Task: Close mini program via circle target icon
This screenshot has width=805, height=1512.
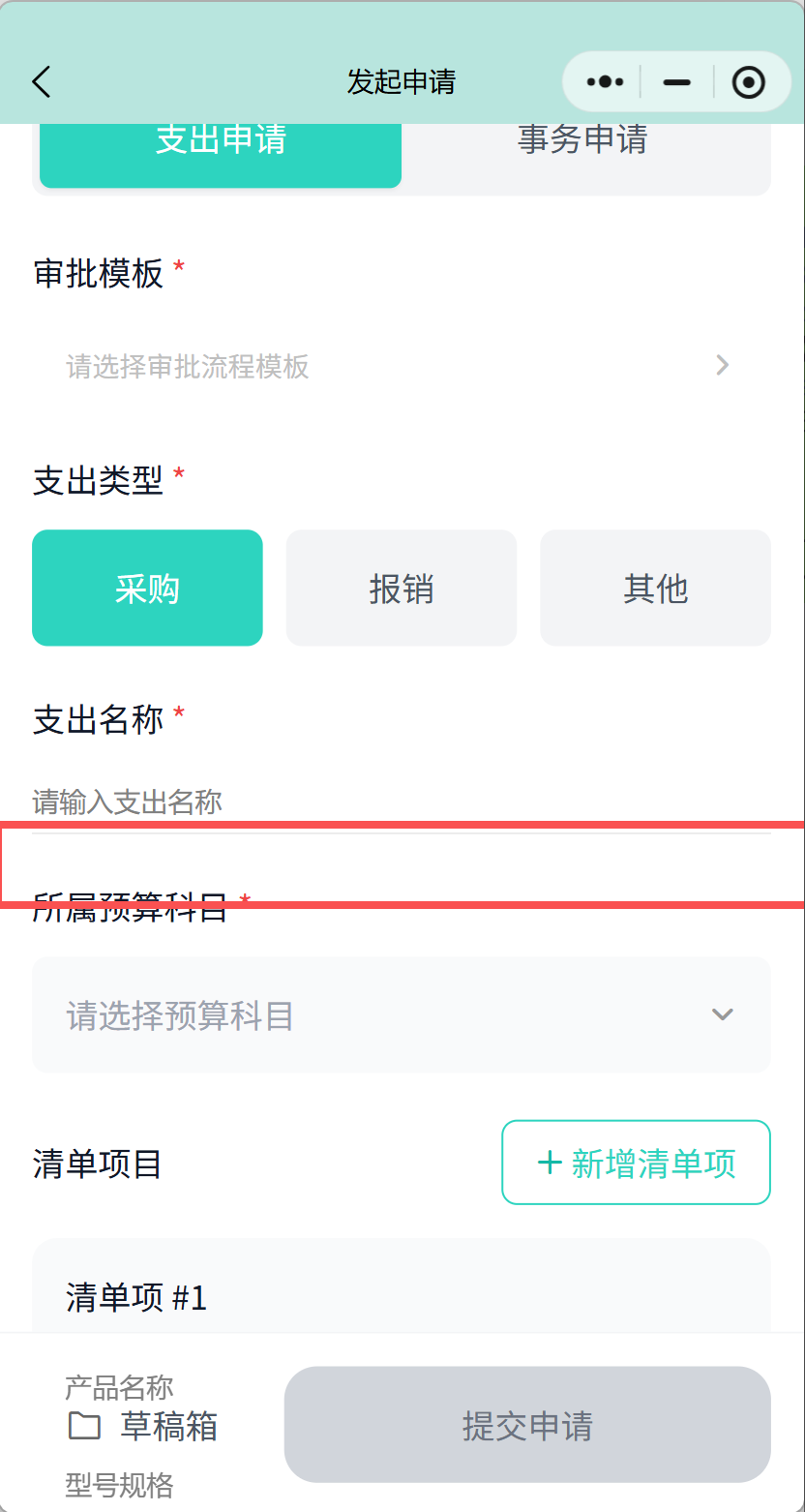Action: (748, 82)
